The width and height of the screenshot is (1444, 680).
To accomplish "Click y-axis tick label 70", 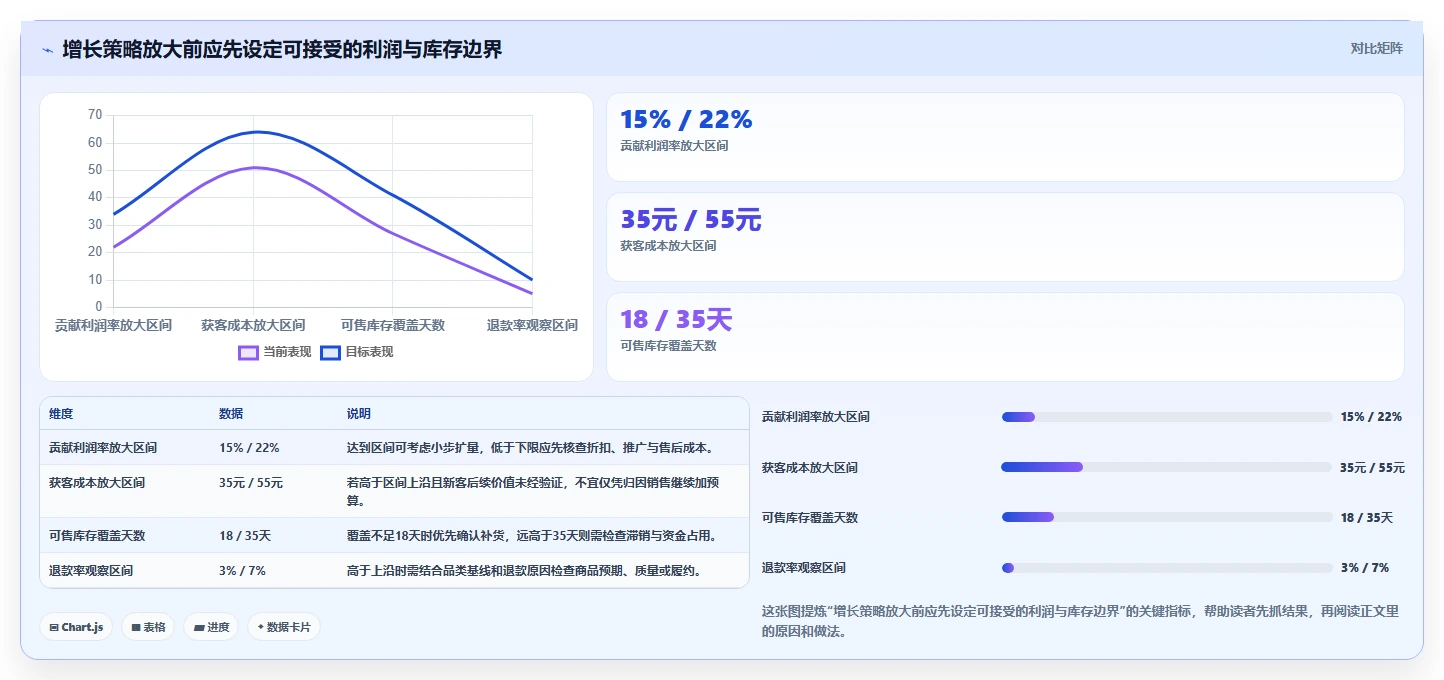I will pyautogui.click(x=95, y=115).
